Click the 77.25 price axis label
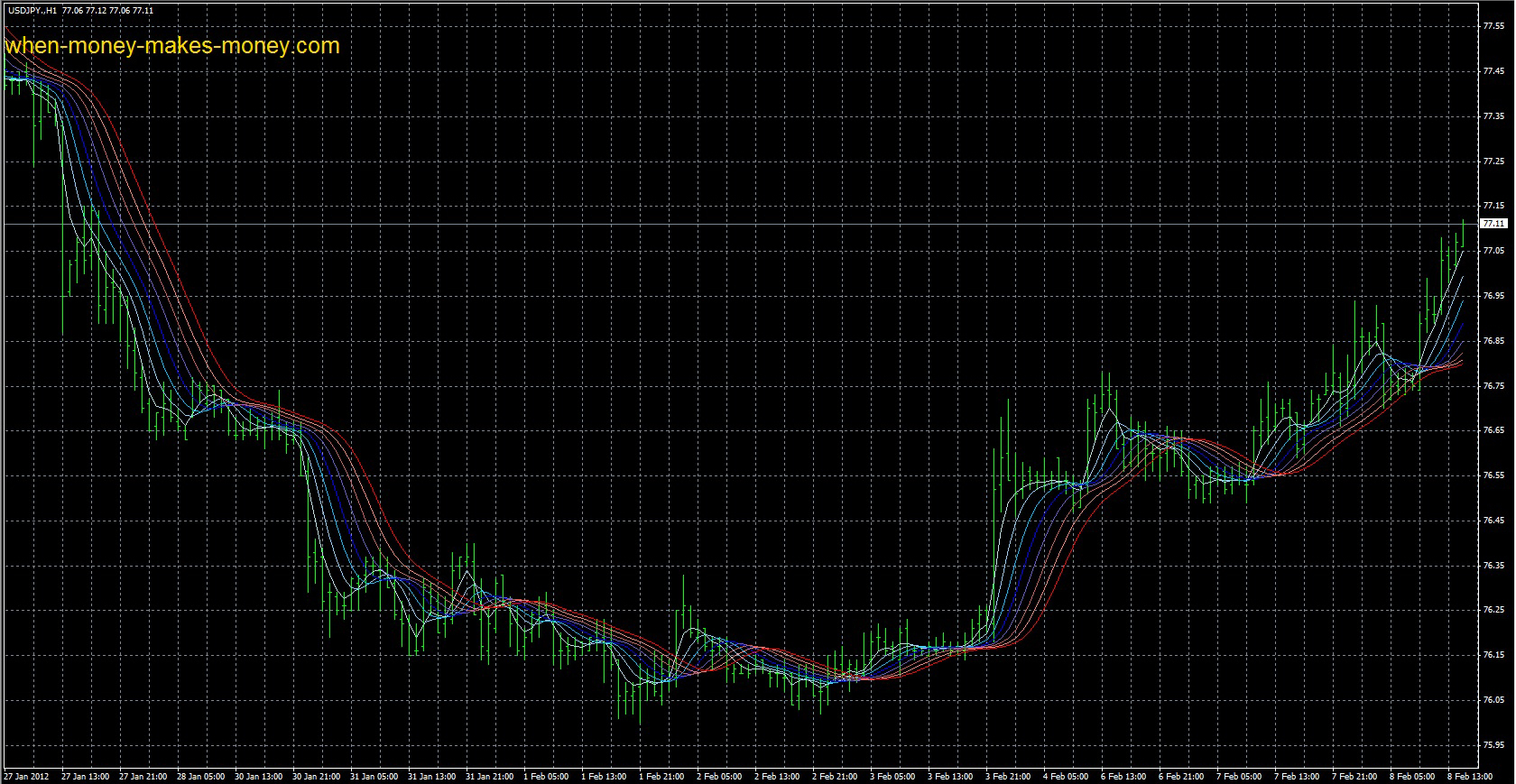The width and height of the screenshot is (1516, 784). click(x=1493, y=161)
